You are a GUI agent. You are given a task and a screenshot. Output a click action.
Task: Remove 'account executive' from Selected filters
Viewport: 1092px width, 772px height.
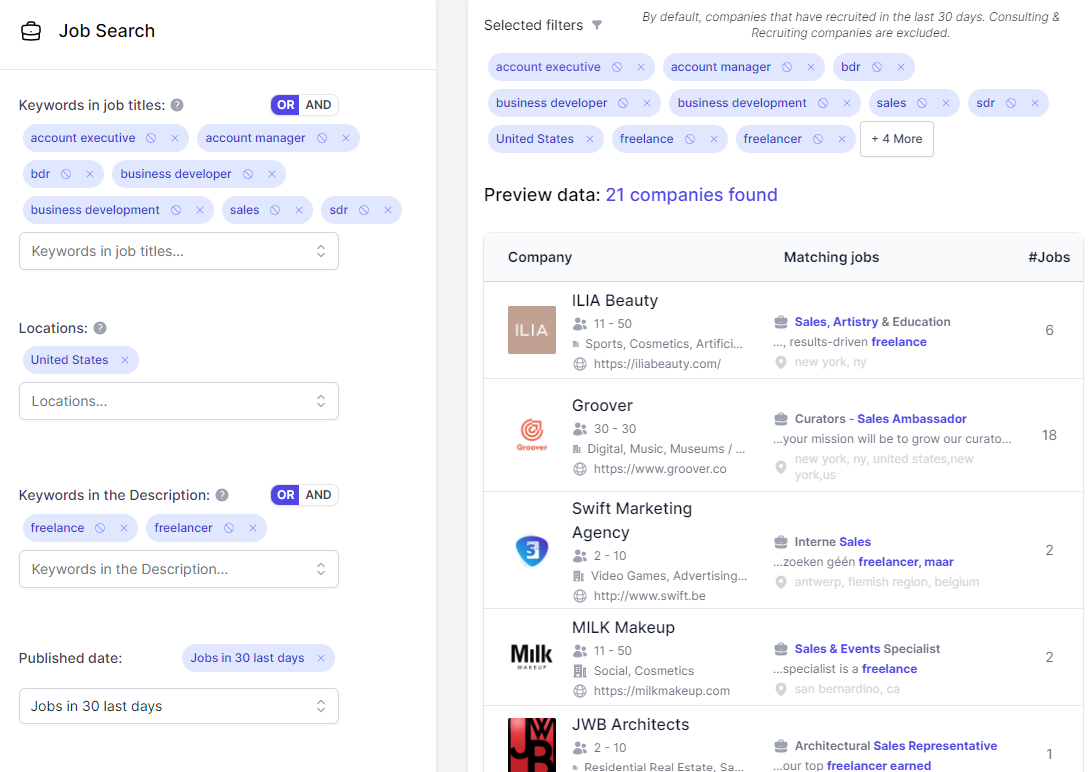[641, 67]
